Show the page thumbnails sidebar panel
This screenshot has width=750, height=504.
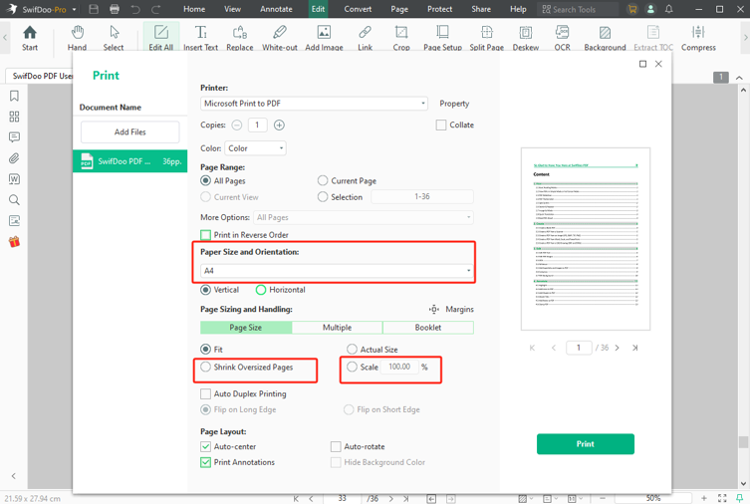coord(14,117)
